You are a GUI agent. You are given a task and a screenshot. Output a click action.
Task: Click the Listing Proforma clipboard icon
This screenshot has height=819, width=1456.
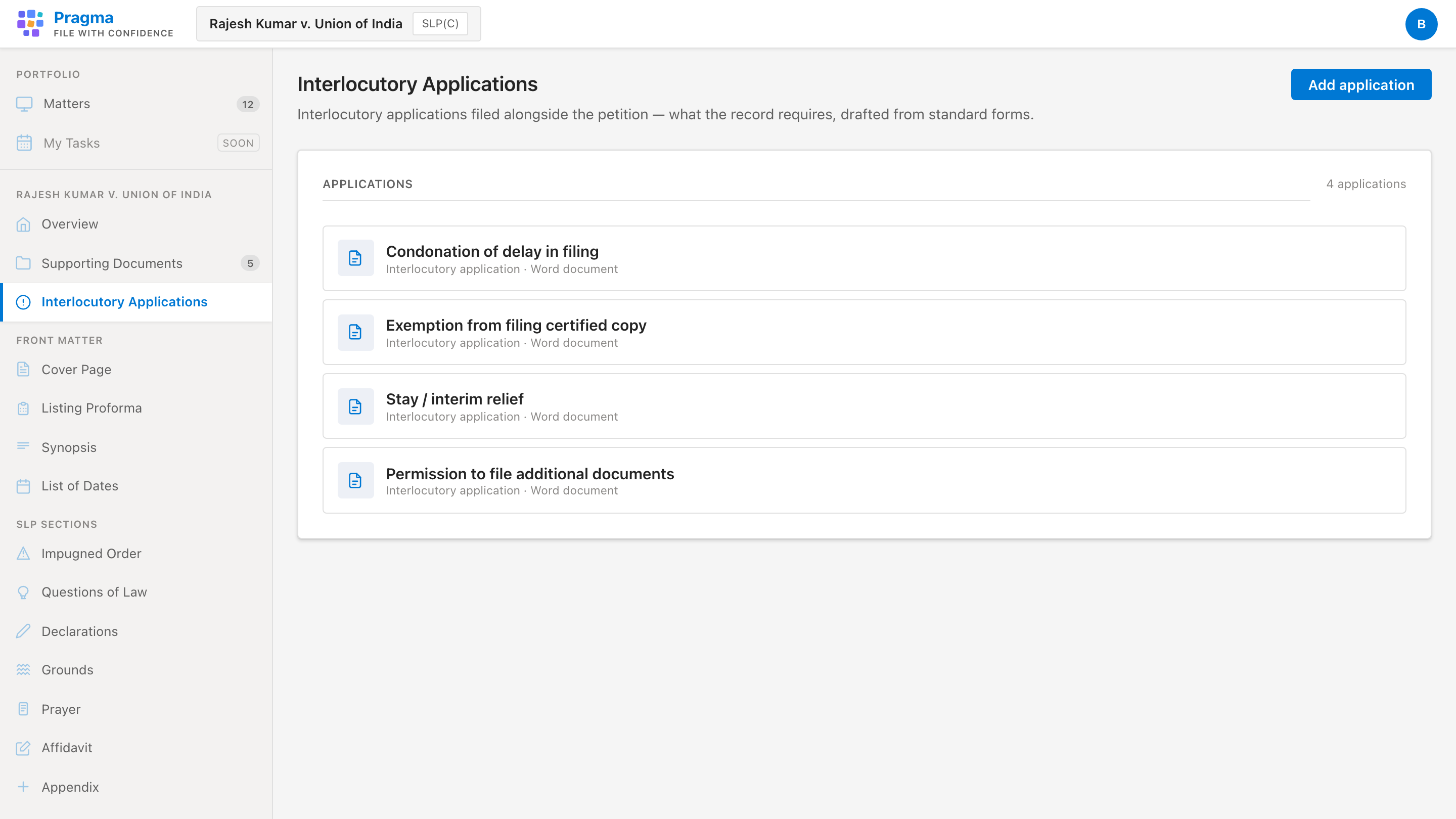(x=23, y=408)
